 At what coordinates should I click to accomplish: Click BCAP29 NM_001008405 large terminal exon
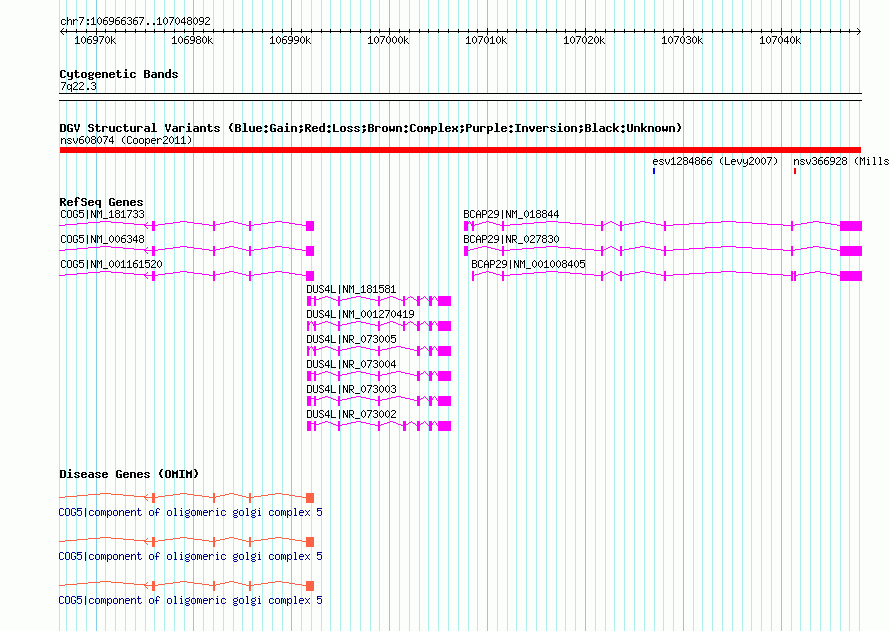point(851,276)
